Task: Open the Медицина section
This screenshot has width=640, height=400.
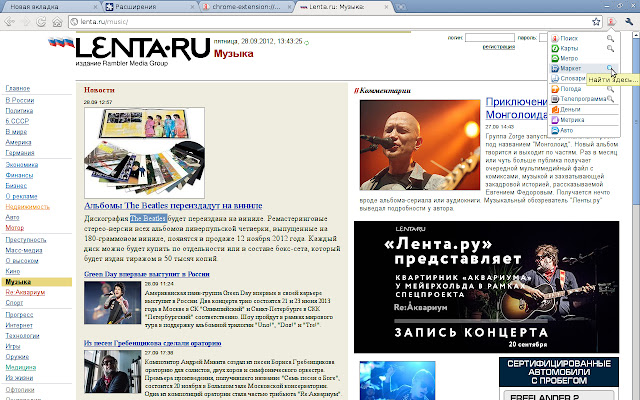Action: (x=21, y=367)
